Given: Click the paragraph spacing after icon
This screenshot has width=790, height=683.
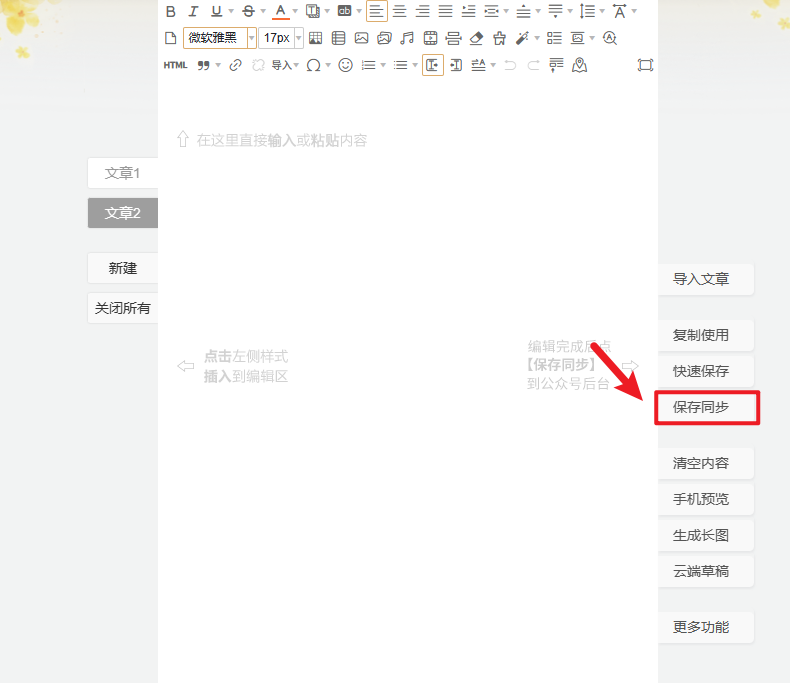Looking at the screenshot, I should point(555,11).
